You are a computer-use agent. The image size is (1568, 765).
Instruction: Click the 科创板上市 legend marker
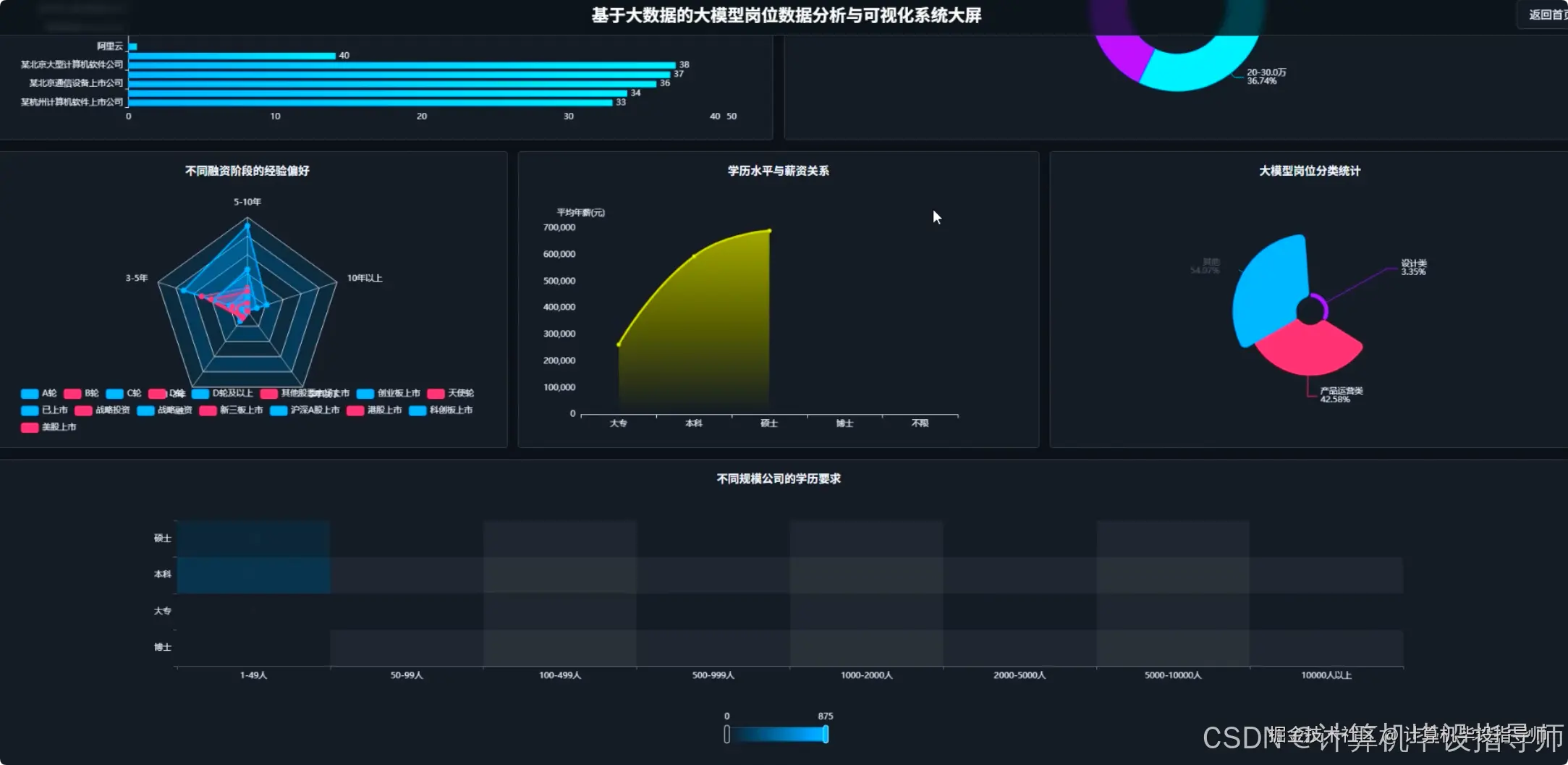coord(418,410)
